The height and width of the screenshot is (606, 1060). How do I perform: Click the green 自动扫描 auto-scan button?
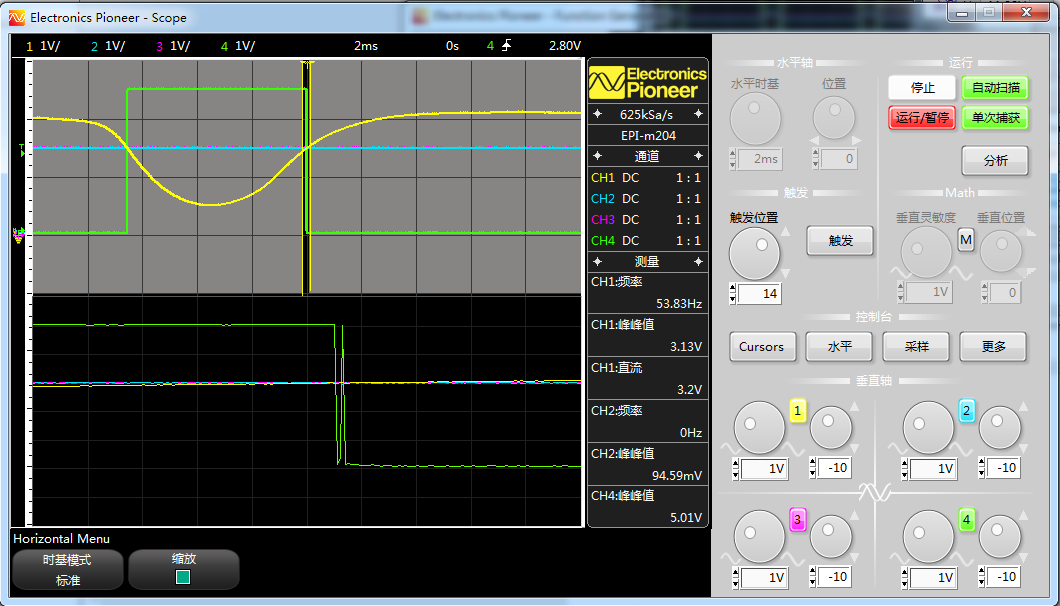[995, 88]
